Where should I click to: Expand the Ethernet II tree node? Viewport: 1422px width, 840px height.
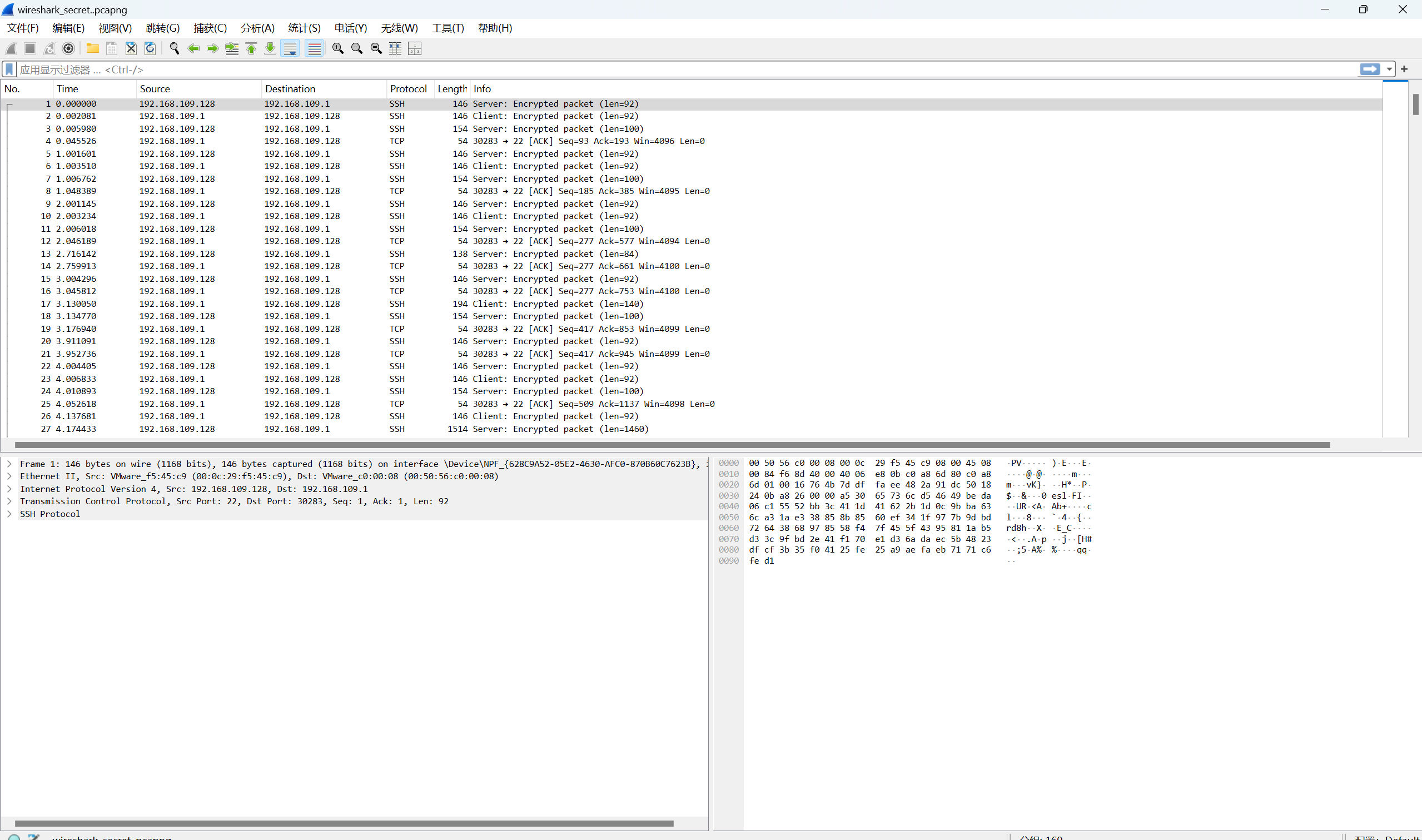tap(9, 476)
